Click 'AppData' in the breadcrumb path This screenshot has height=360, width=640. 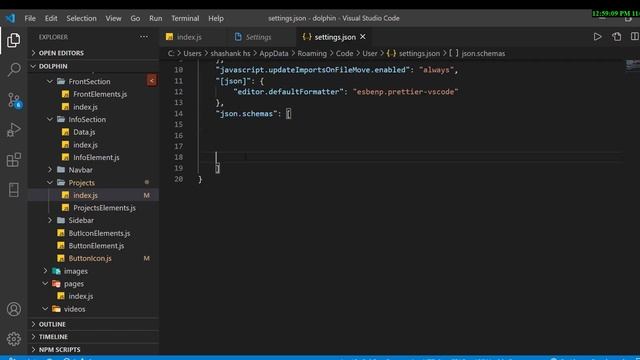tap(273, 53)
